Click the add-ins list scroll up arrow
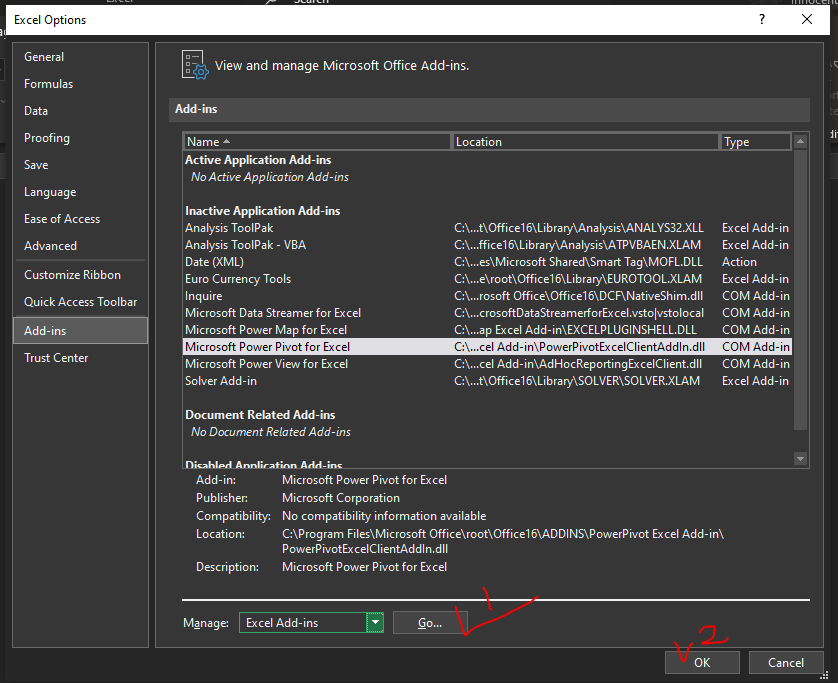Image resolution: width=838 pixels, height=683 pixels. pos(800,142)
